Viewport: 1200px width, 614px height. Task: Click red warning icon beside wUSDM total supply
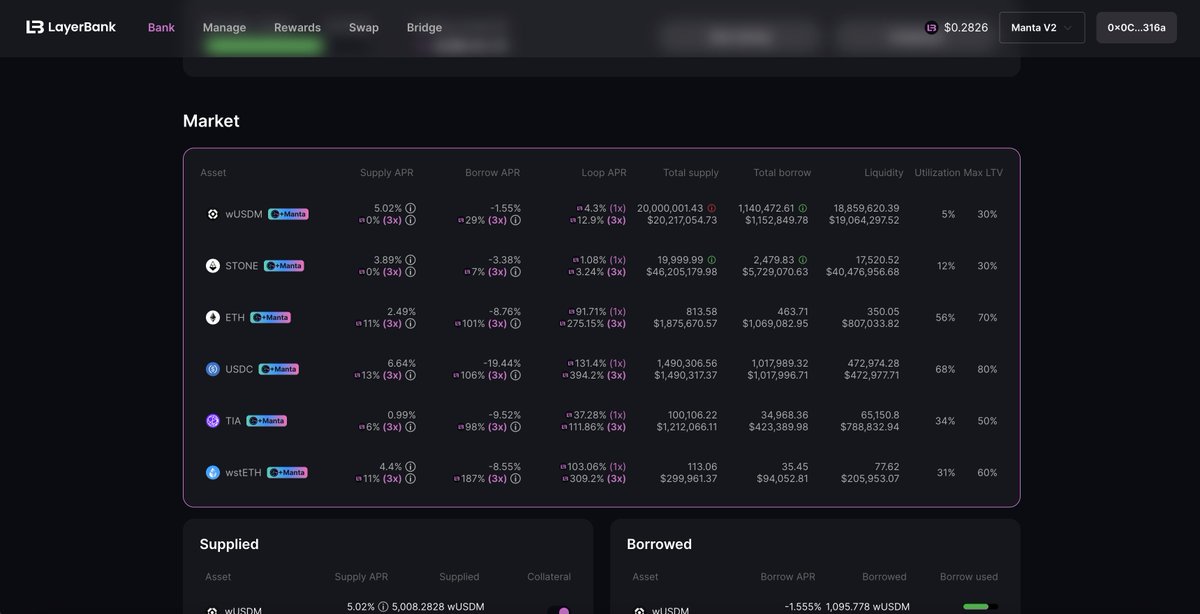pyautogui.click(x=711, y=208)
